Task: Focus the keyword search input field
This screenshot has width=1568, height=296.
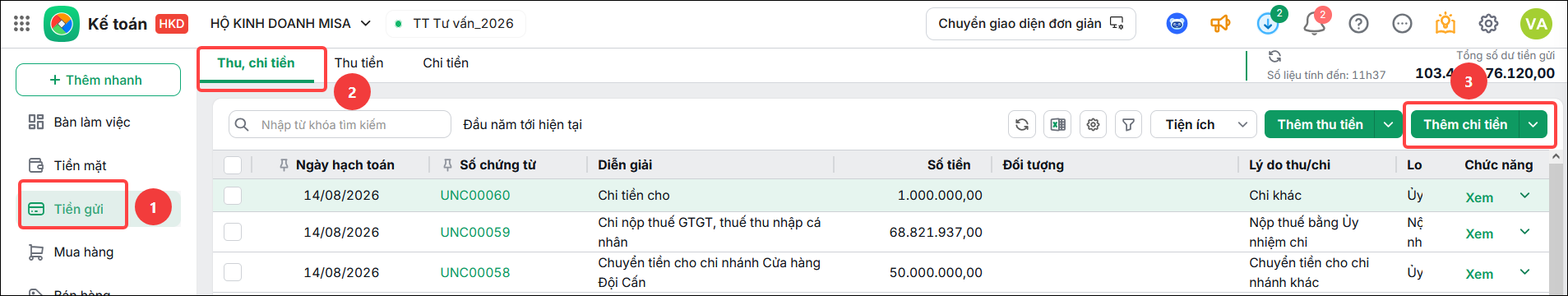Action: [340, 125]
